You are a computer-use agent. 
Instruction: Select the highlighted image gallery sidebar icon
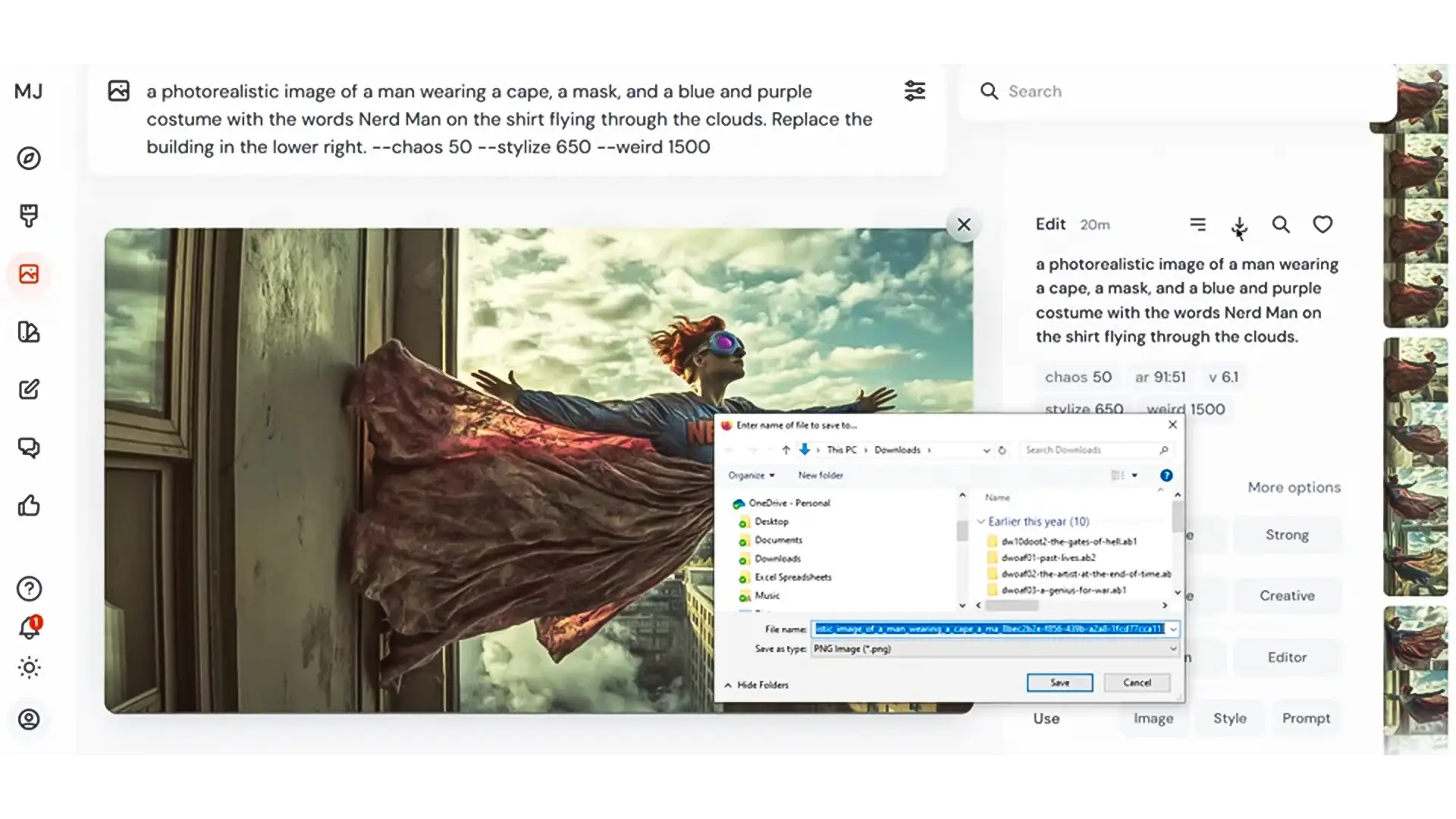tap(29, 274)
